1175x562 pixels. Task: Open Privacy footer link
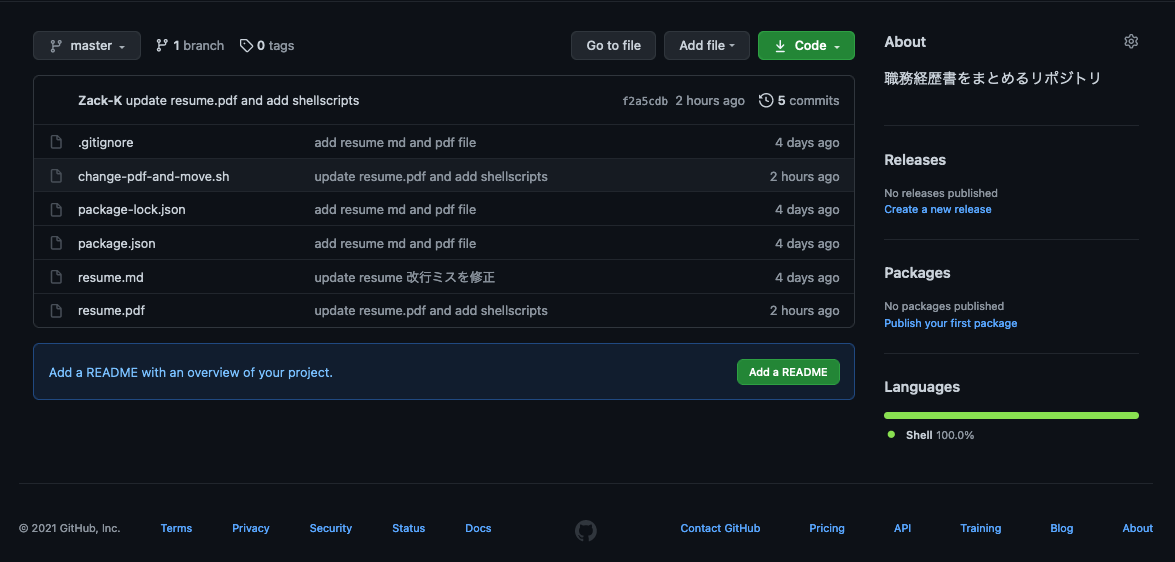[x=250, y=528]
